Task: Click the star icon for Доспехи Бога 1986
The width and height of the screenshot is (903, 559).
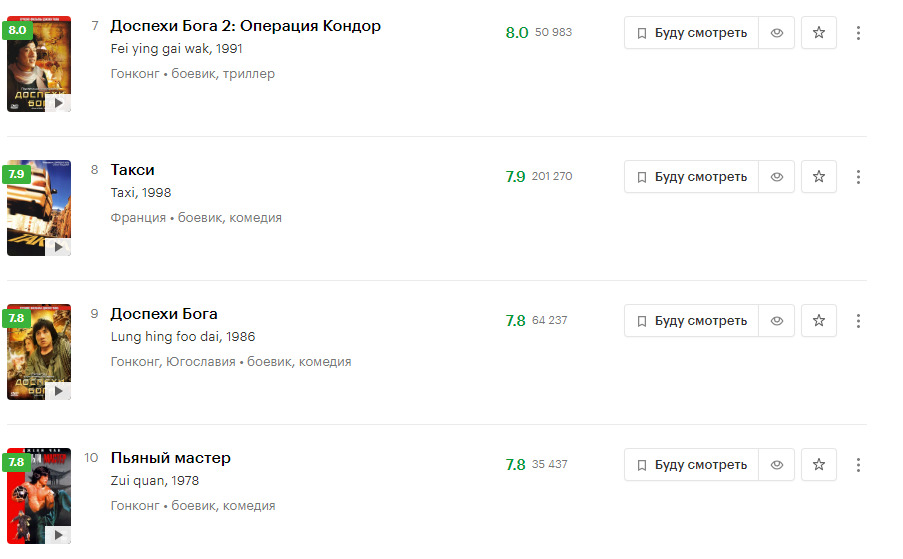Action: pos(819,321)
